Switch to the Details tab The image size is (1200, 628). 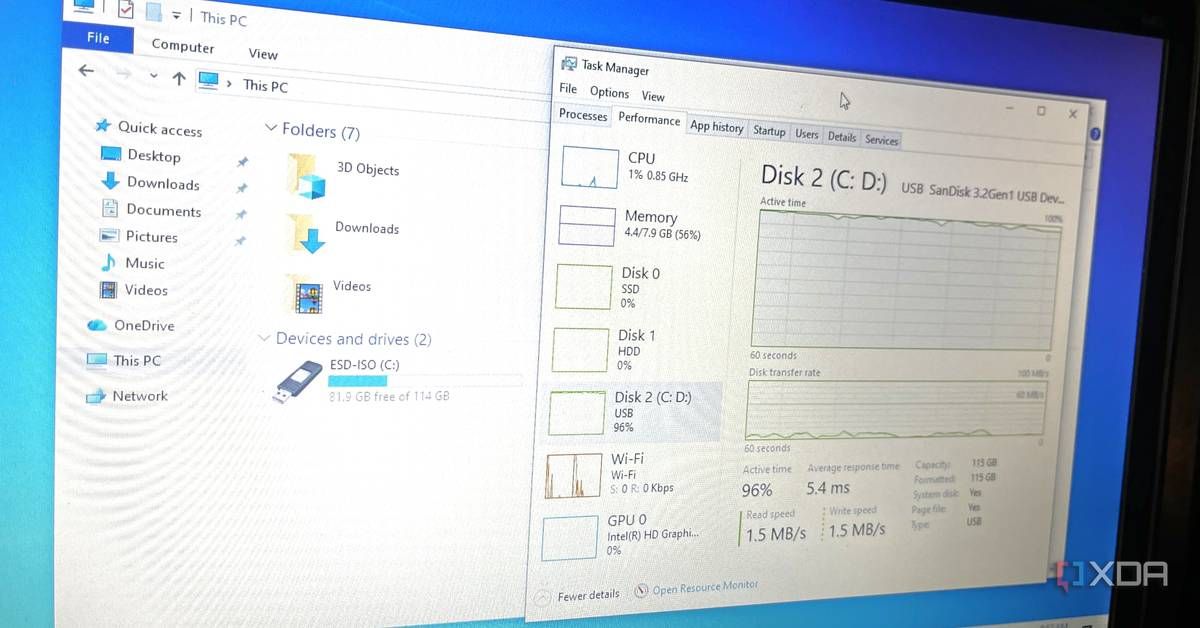[842, 137]
